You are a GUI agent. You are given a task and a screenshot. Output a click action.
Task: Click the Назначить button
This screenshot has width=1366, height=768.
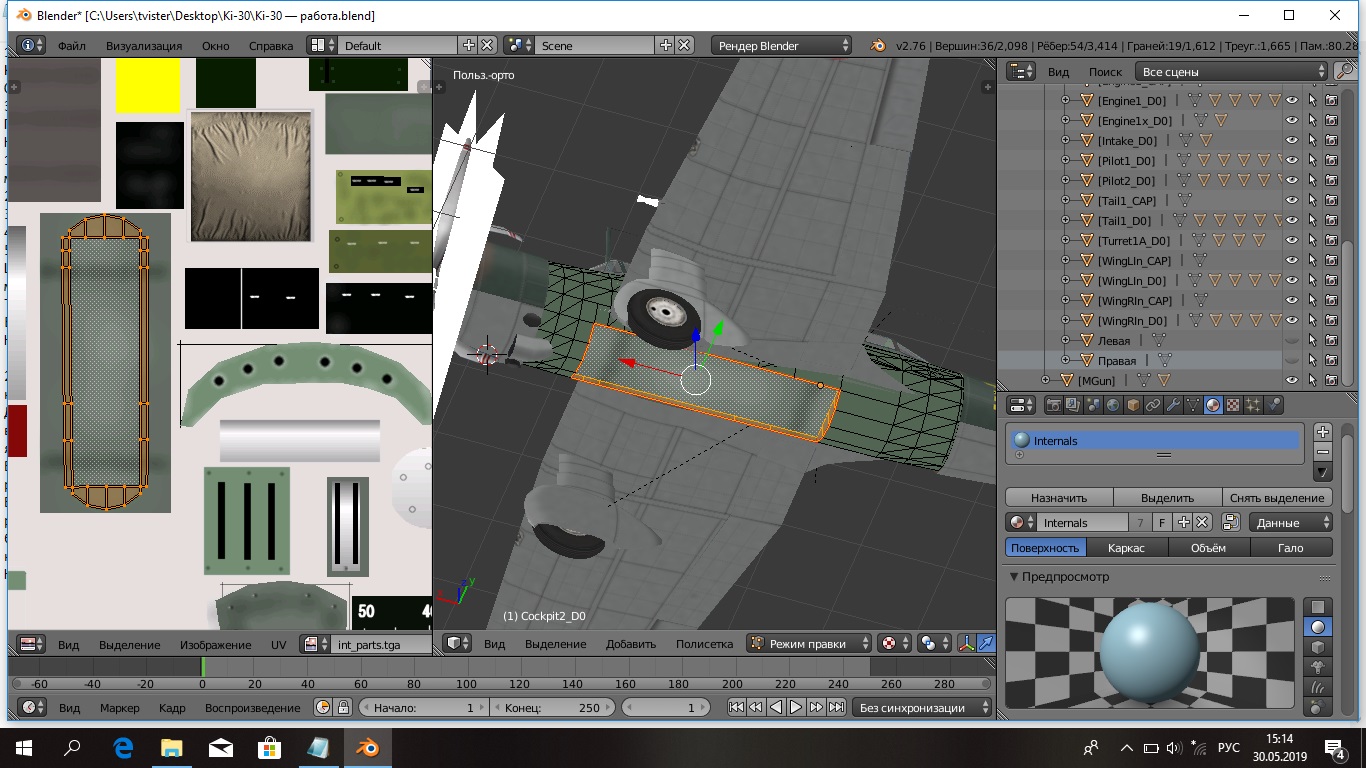tap(1059, 498)
